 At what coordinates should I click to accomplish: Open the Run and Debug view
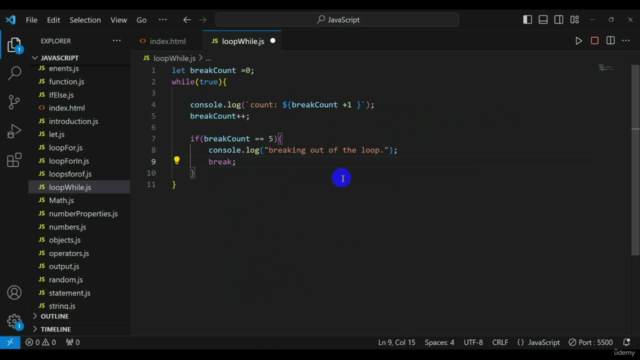click(x=14, y=131)
